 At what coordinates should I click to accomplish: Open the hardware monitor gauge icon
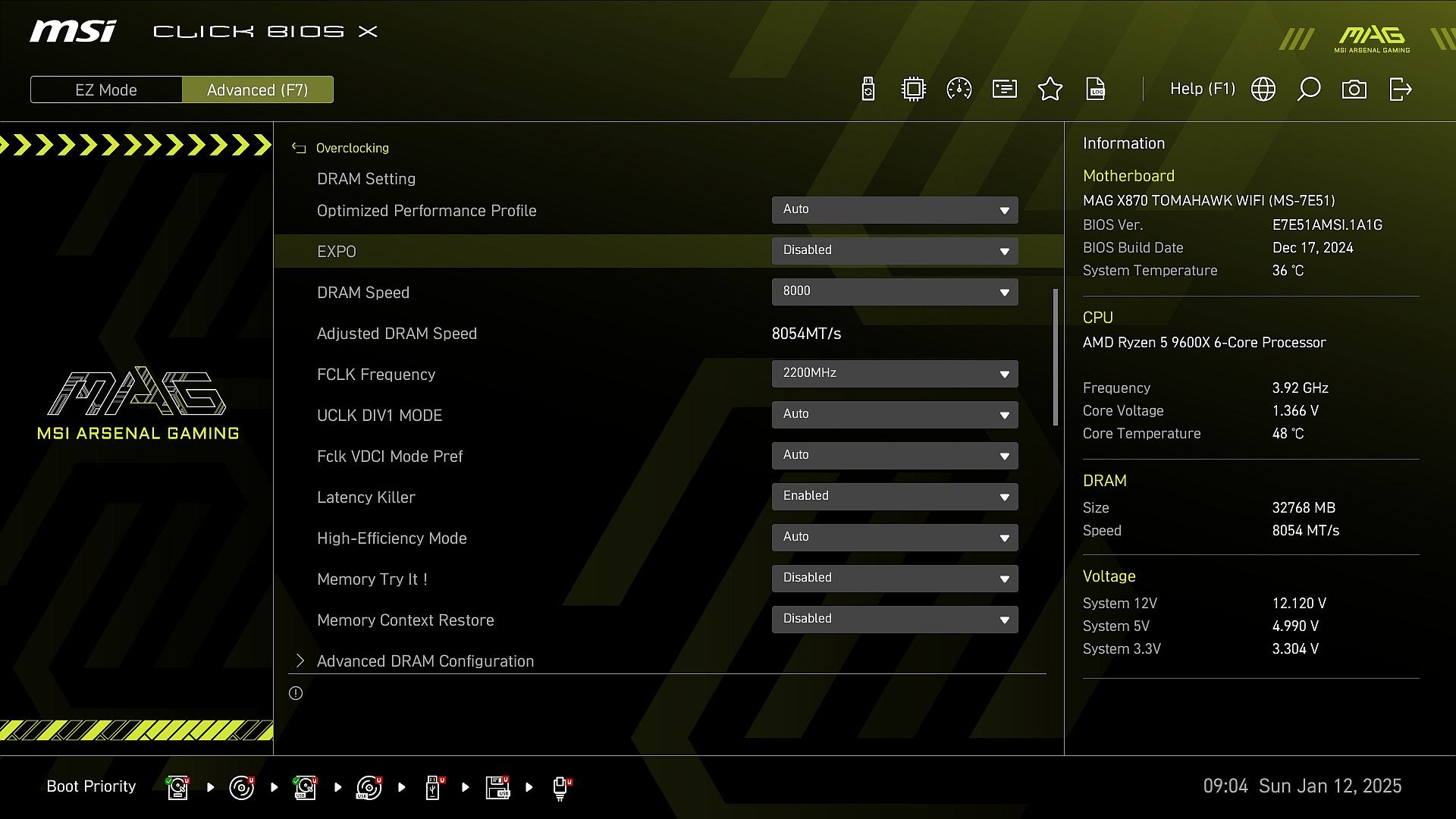pos(959,89)
